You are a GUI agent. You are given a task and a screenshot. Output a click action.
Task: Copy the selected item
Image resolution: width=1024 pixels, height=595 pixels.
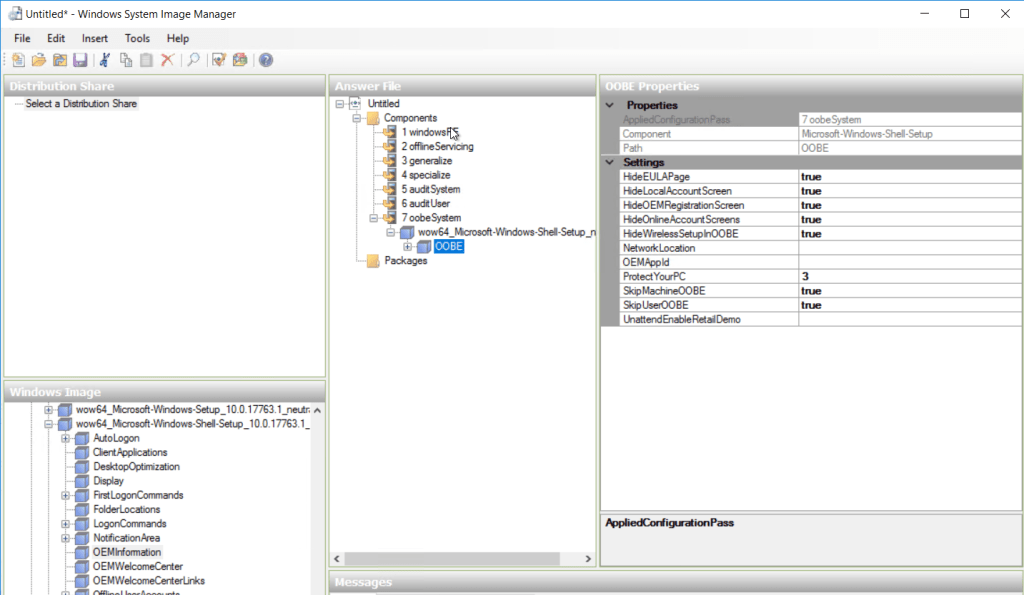point(126,60)
